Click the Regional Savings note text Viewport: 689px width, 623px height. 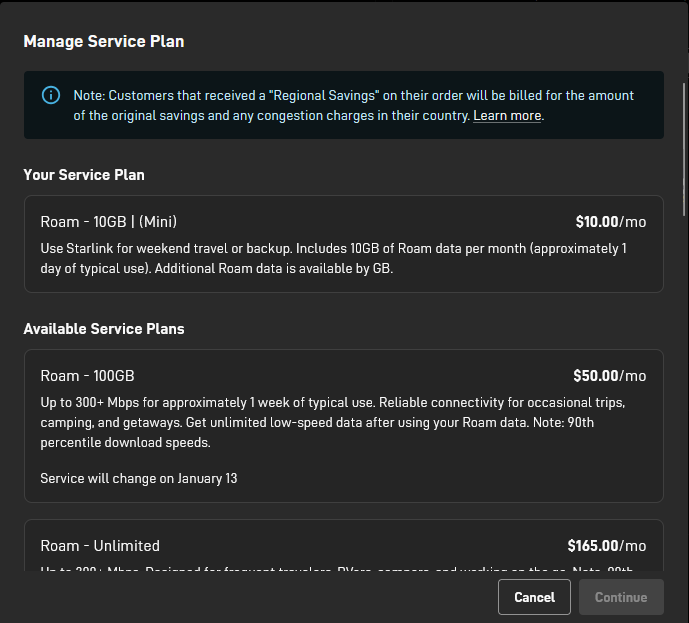pyautogui.click(x=300, y=96)
